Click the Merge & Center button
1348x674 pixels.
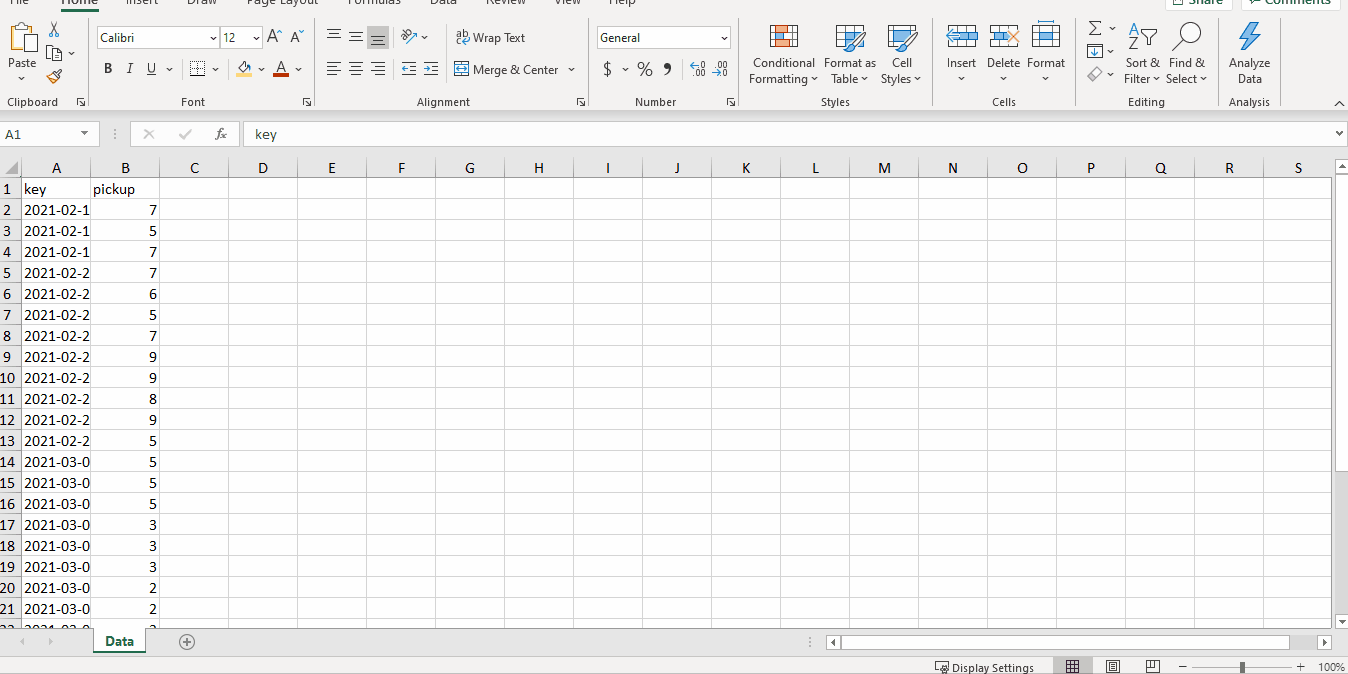click(x=507, y=69)
